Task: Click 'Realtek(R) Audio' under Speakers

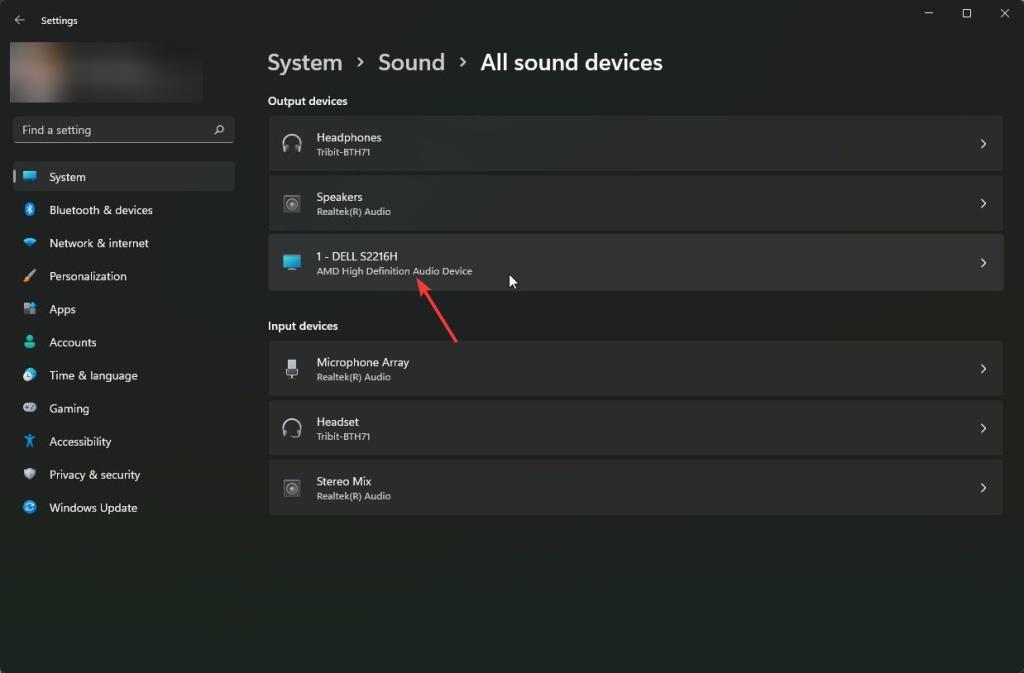Action: coord(353,211)
